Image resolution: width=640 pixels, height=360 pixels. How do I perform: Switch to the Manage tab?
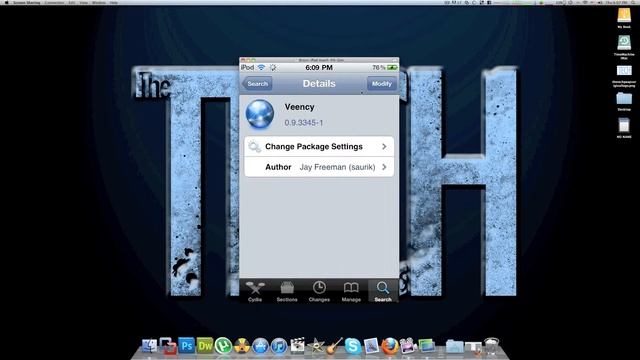(x=351, y=291)
